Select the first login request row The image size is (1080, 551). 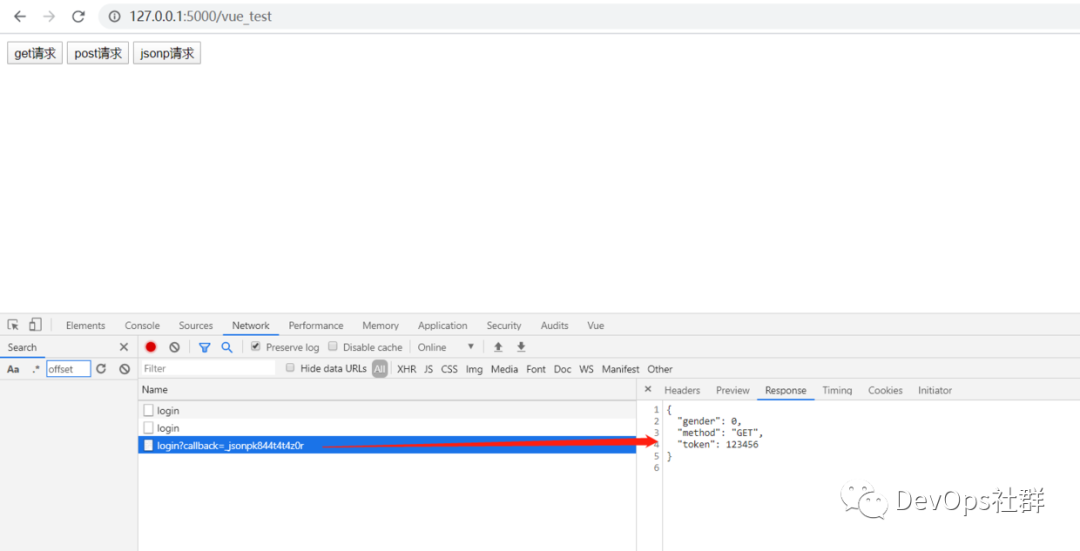point(387,410)
